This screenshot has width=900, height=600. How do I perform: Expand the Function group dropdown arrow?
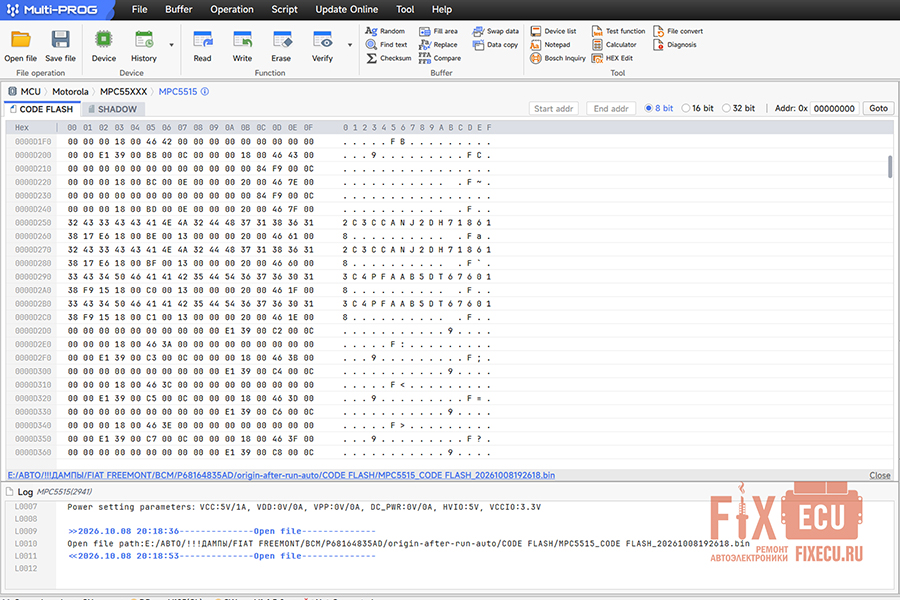pyautogui.click(x=350, y=45)
